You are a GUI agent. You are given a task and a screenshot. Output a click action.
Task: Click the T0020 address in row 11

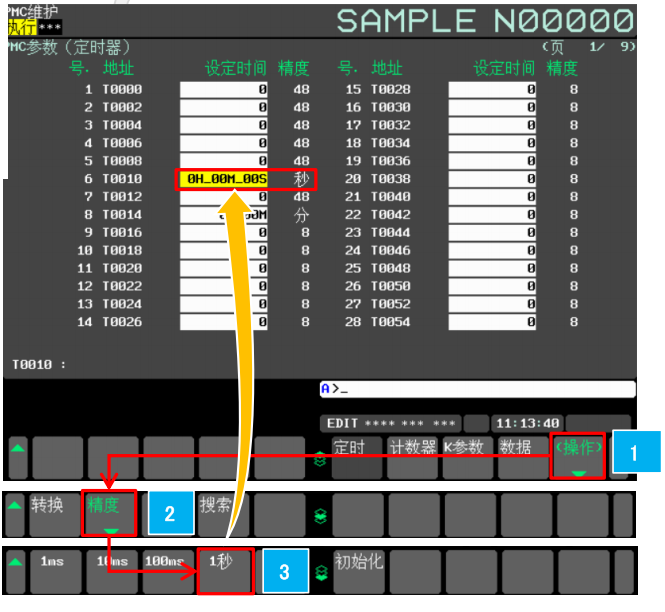tap(122, 268)
